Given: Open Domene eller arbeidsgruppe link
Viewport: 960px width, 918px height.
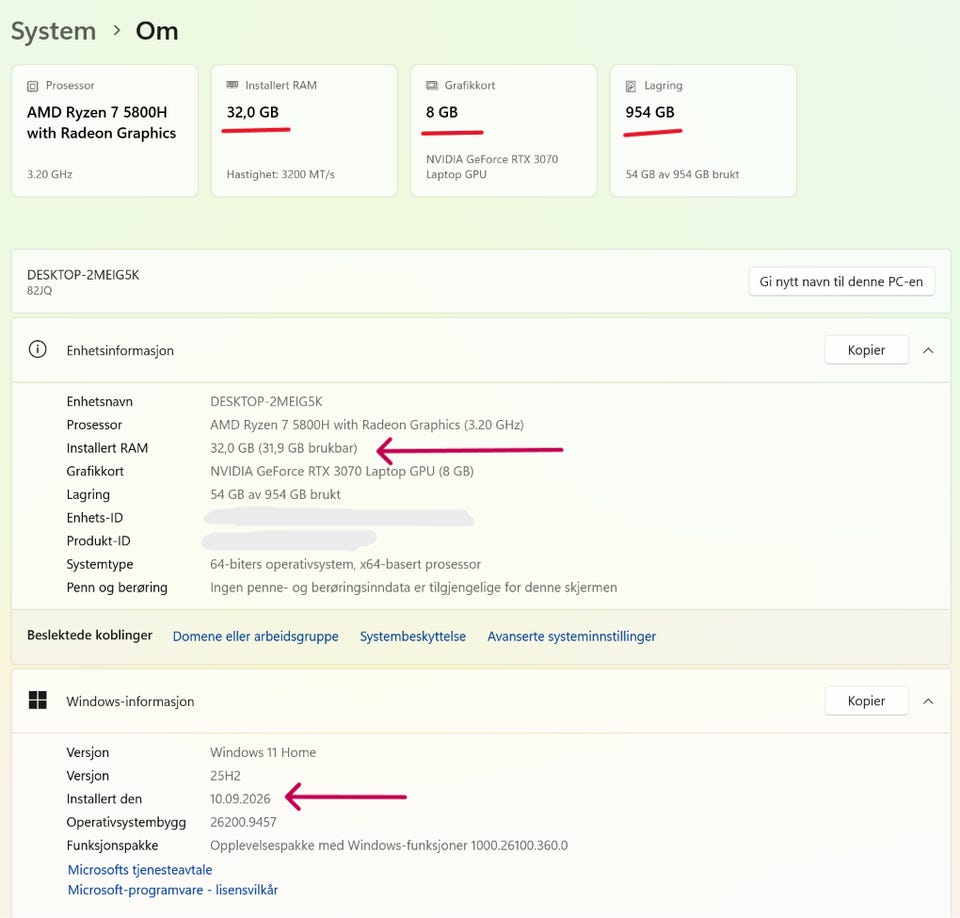Looking at the screenshot, I should tap(255, 636).
